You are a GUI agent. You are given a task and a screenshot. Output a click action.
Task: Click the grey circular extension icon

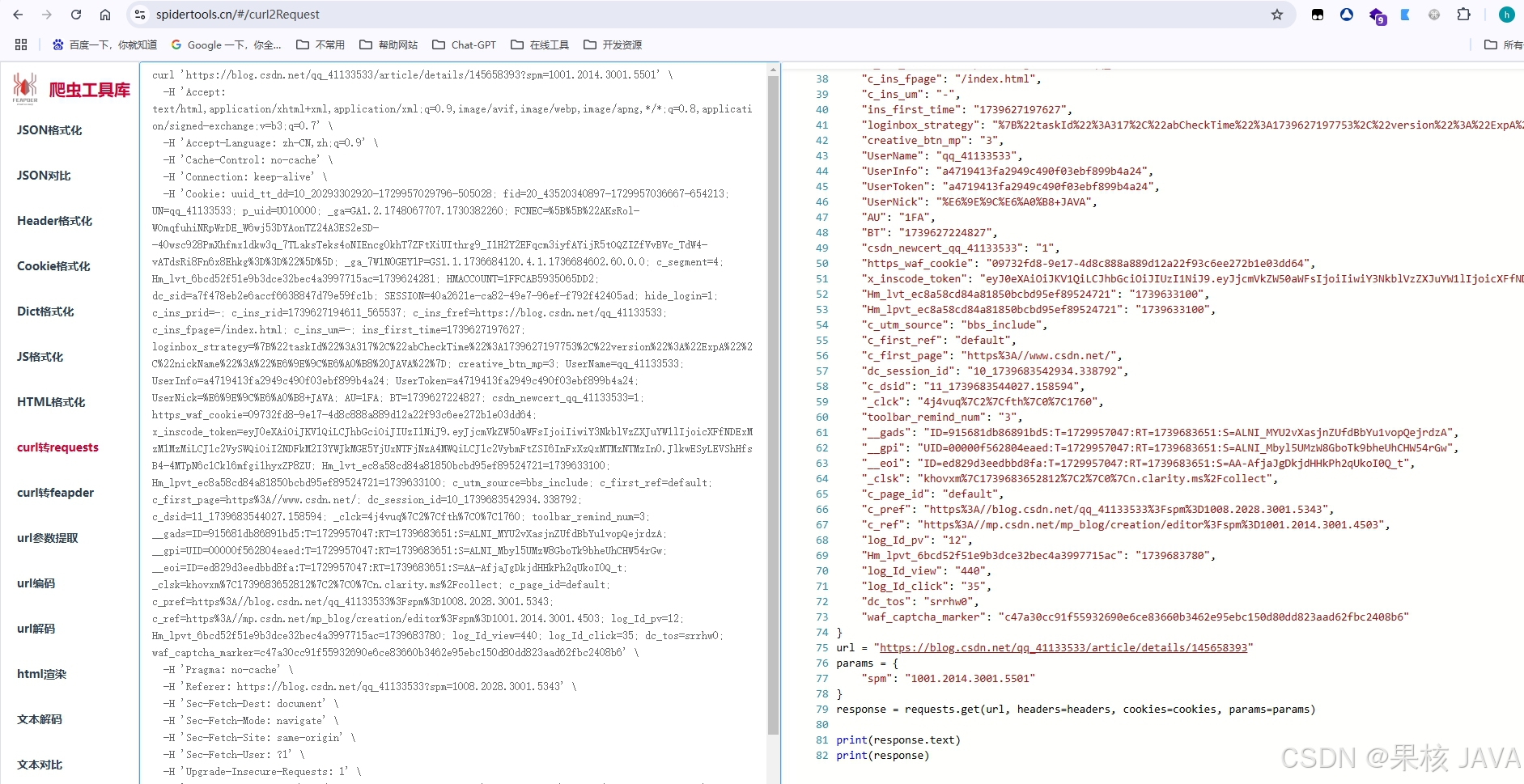pos(1434,15)
